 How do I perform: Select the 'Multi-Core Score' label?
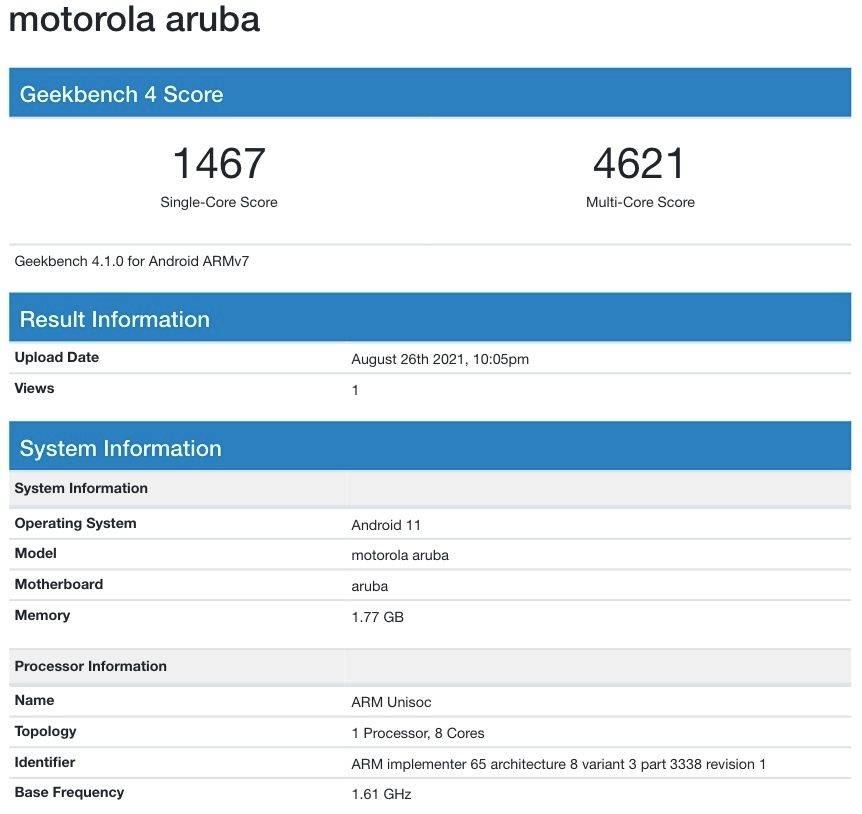pos(640,202)
